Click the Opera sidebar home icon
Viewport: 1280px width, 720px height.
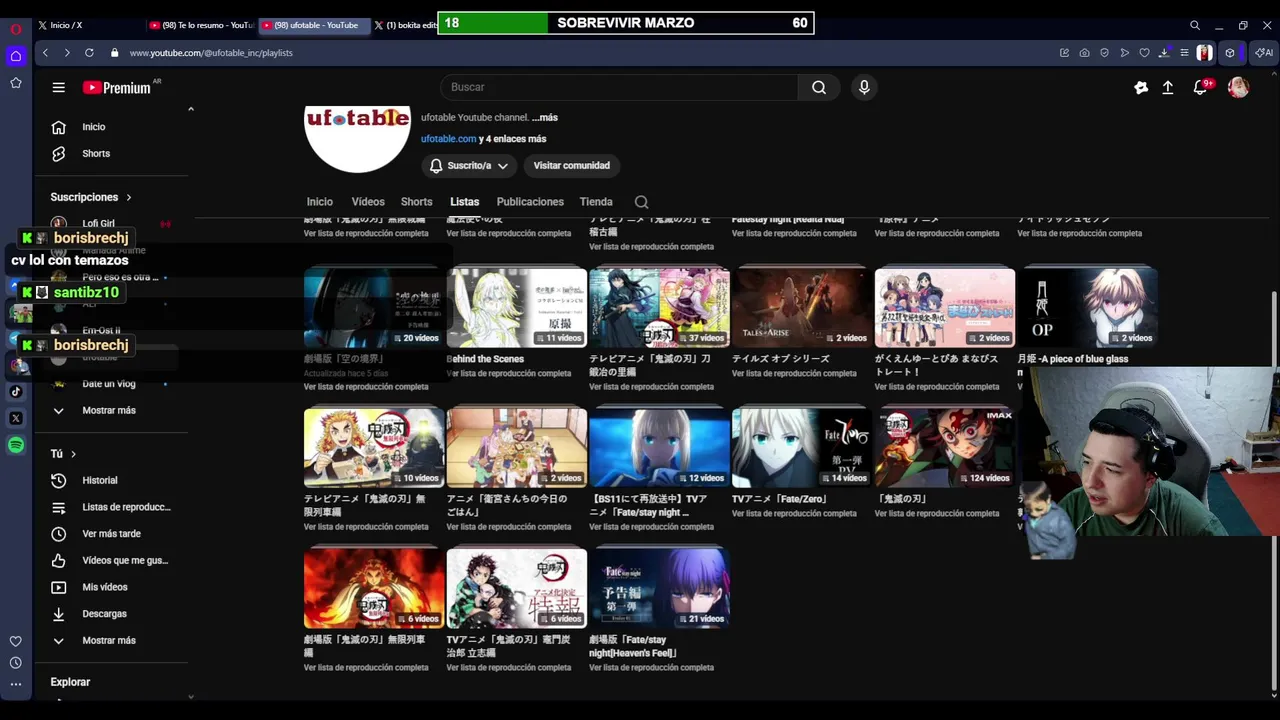(x=16, y=56)
